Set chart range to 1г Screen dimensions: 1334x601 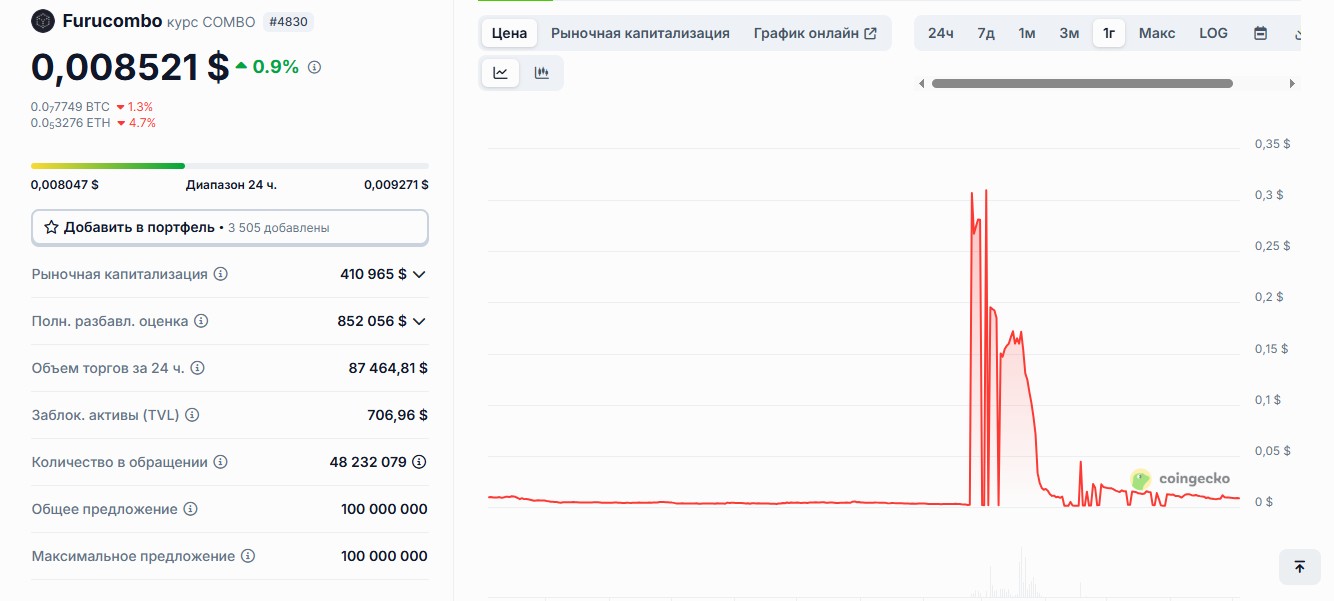[x=1109, y=33]
